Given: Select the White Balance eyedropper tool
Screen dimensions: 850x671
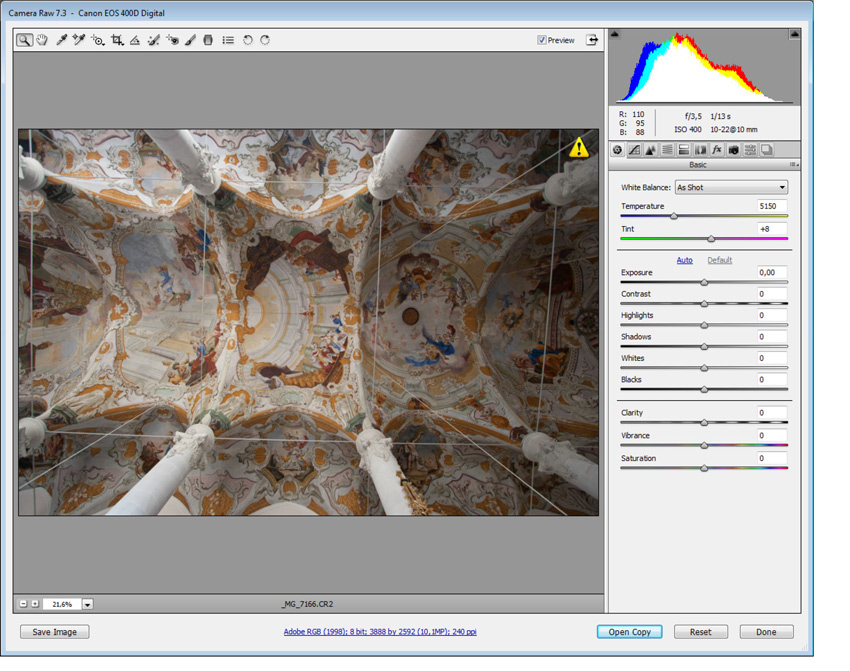Looking at the screenshot, I should pos(61,40).
